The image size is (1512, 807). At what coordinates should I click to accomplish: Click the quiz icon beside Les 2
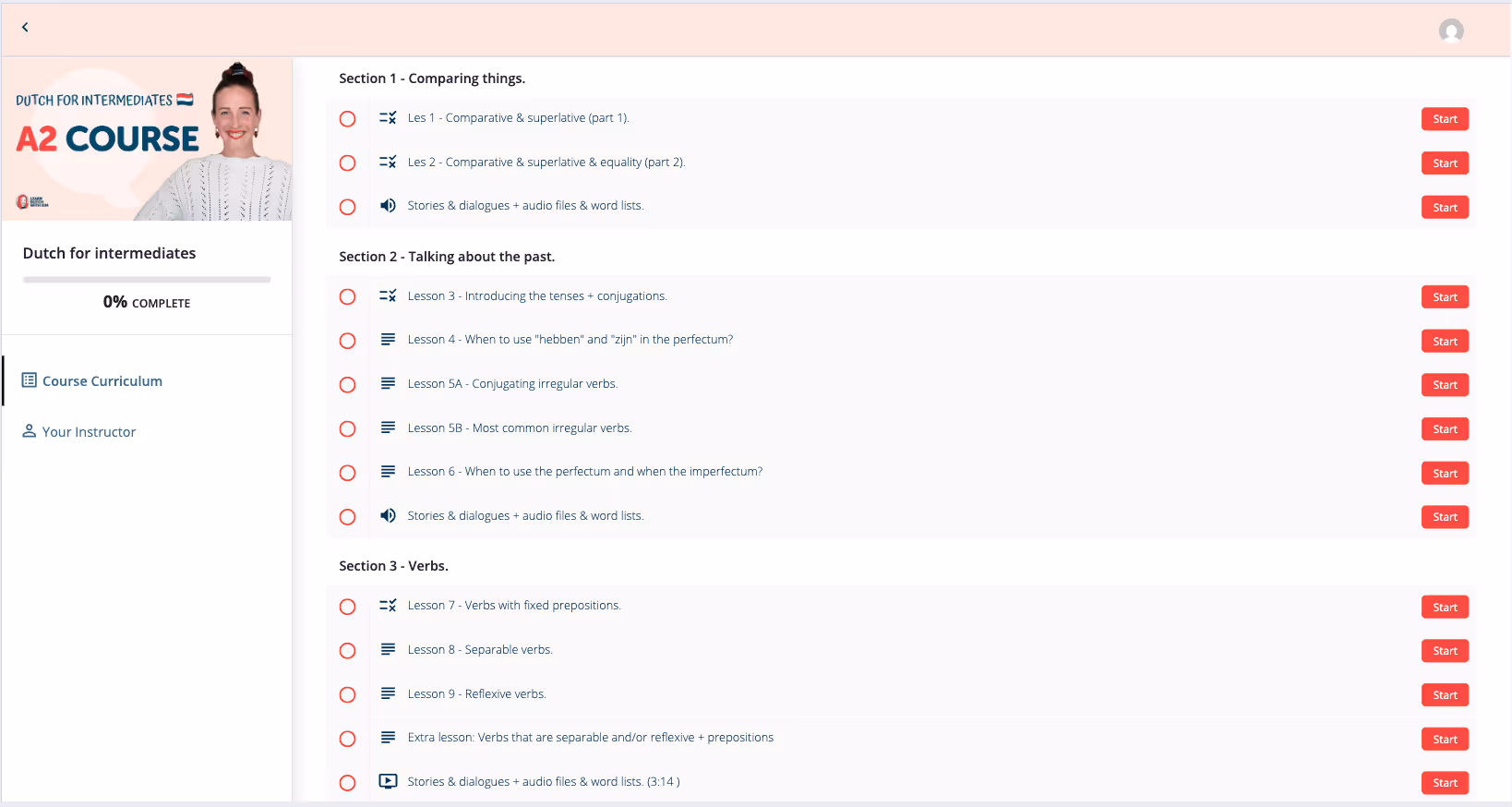[x=388, y=163]
